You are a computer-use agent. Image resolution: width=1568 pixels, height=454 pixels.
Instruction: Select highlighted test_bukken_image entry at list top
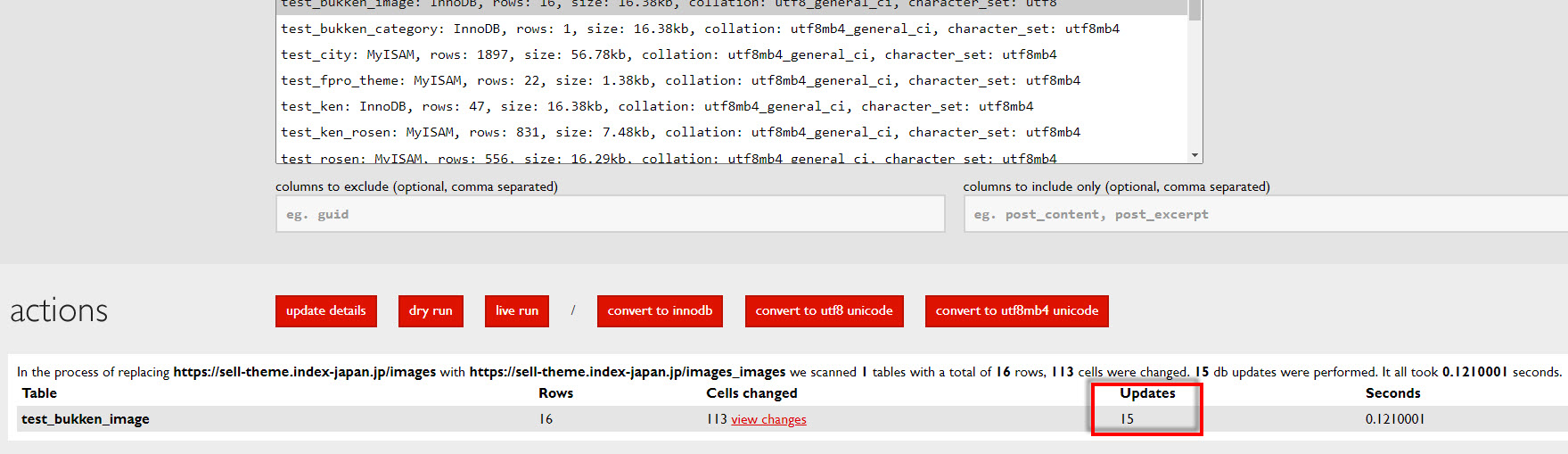669,4
